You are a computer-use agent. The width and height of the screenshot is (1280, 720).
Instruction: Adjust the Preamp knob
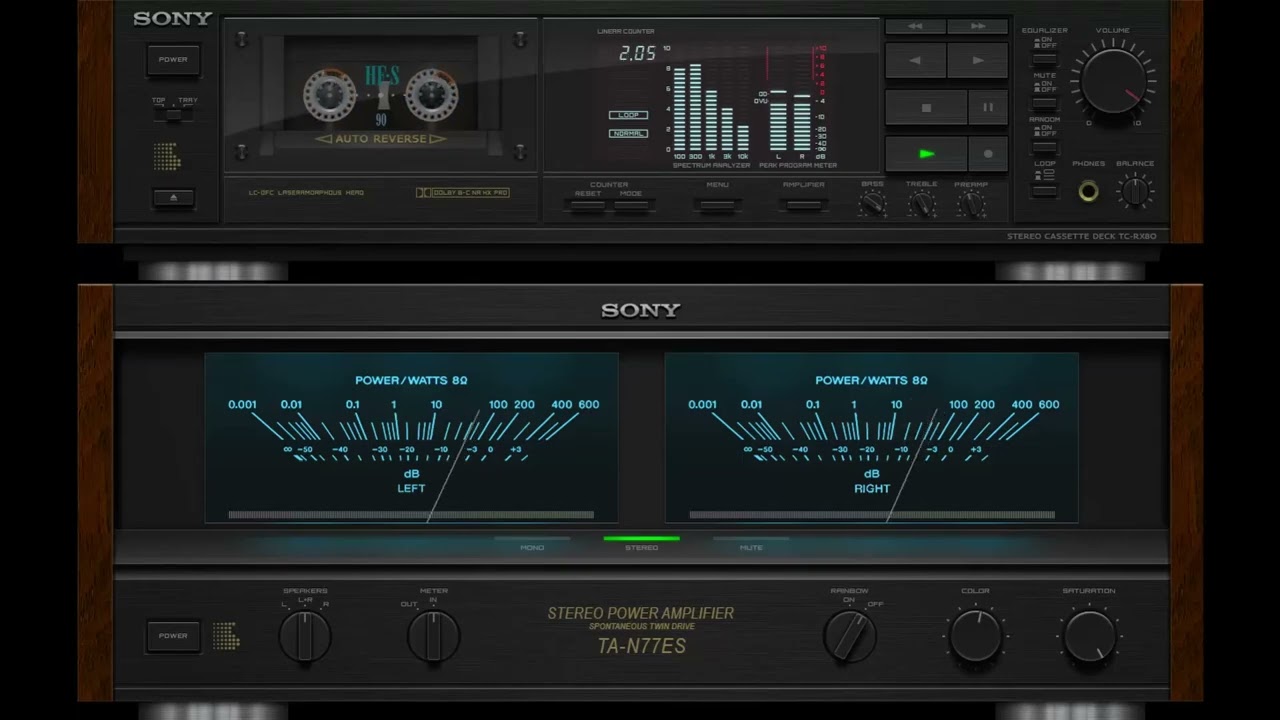(x=971, y=204)
